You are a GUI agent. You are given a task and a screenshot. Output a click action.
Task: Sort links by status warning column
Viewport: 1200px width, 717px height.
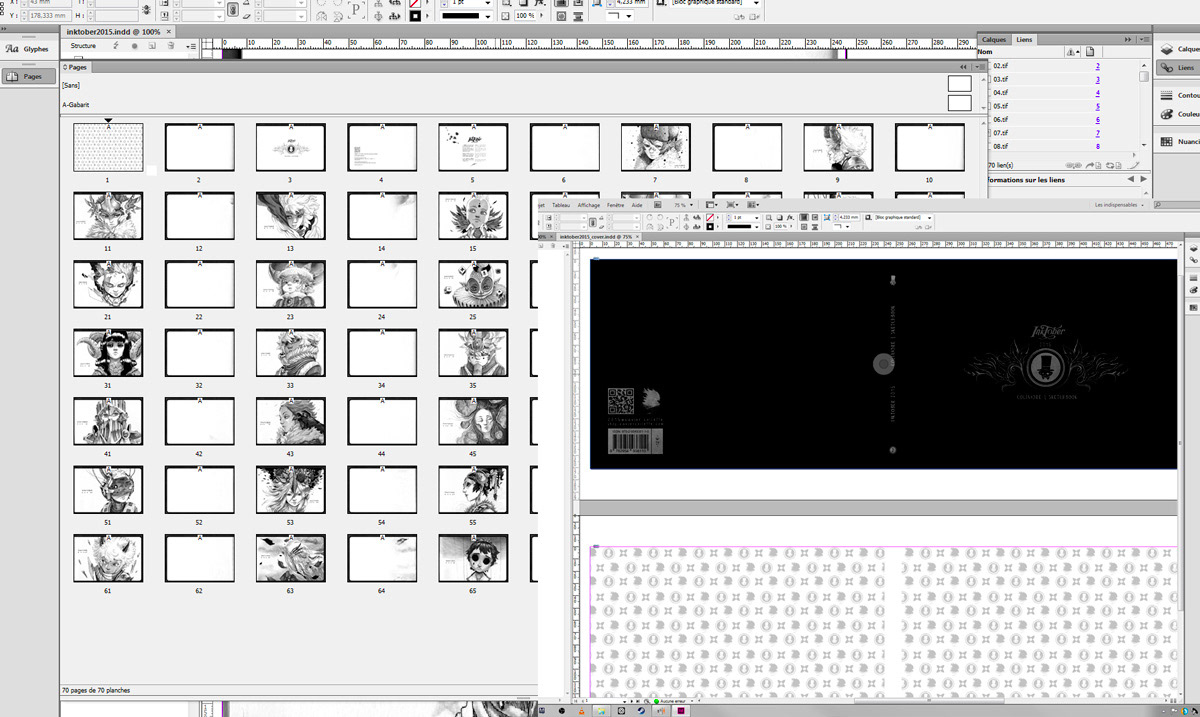[x=1071, y=52]
